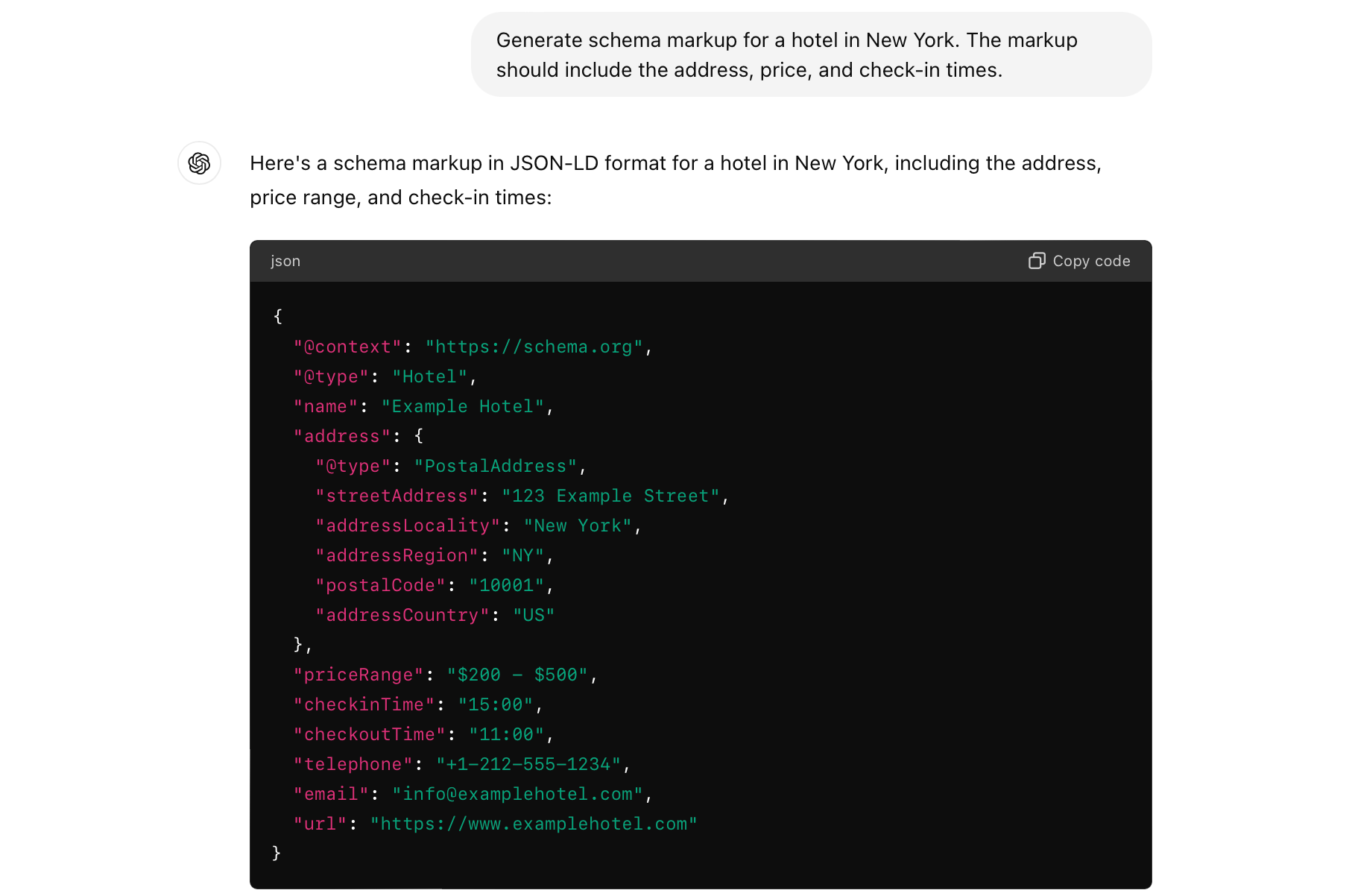The height and width of the screenshot is (896, 1352).
Task: Click the info@examplehotel.com email value
Action: pos(517,795)
